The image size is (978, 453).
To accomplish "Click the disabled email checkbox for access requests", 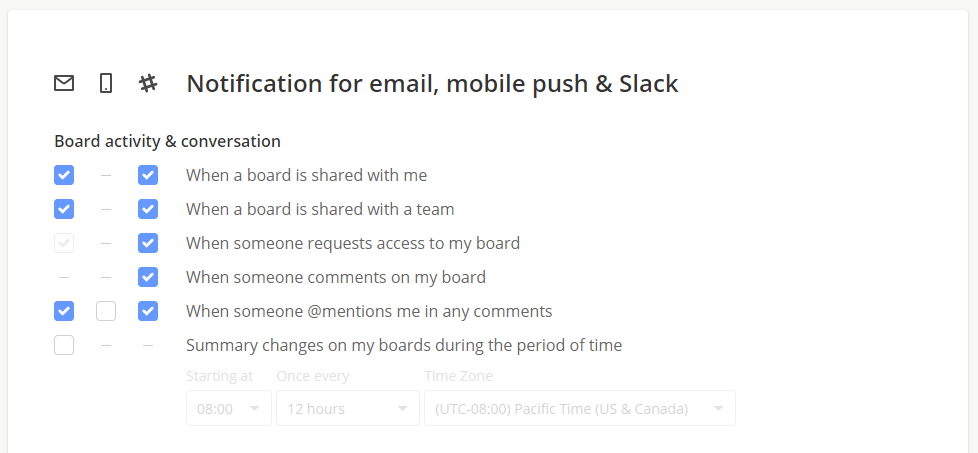I will click(x=64, y=243).
